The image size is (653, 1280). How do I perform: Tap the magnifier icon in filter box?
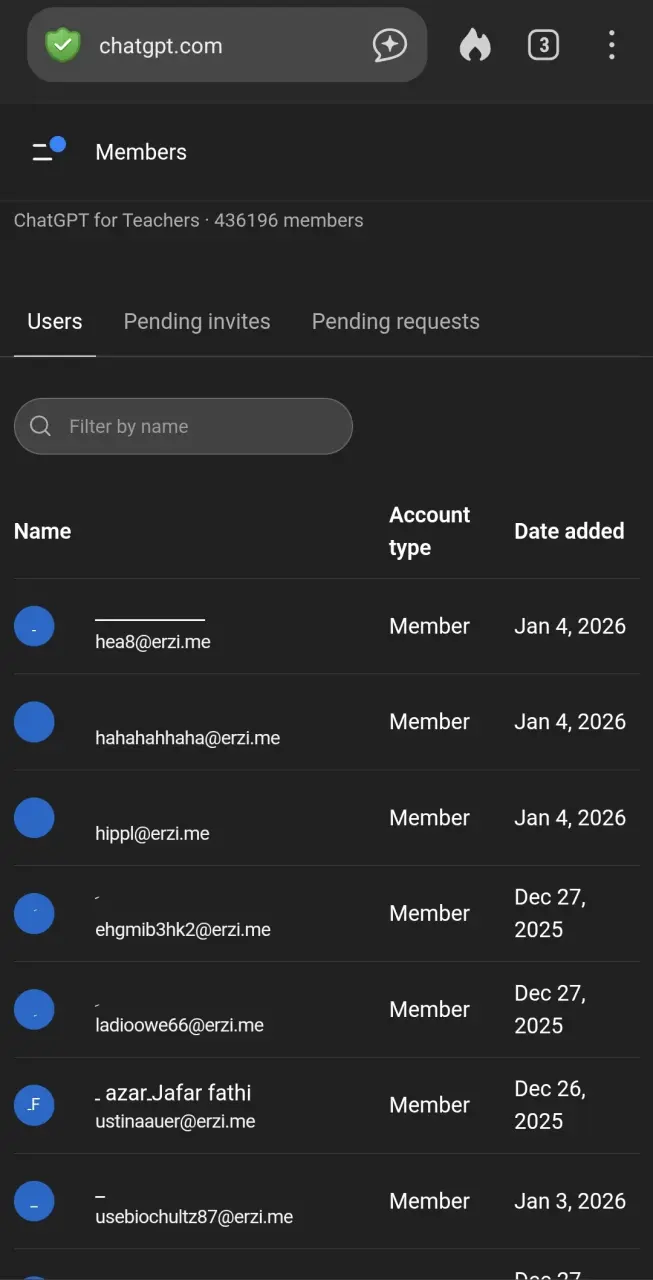click(x=40, y=426)
